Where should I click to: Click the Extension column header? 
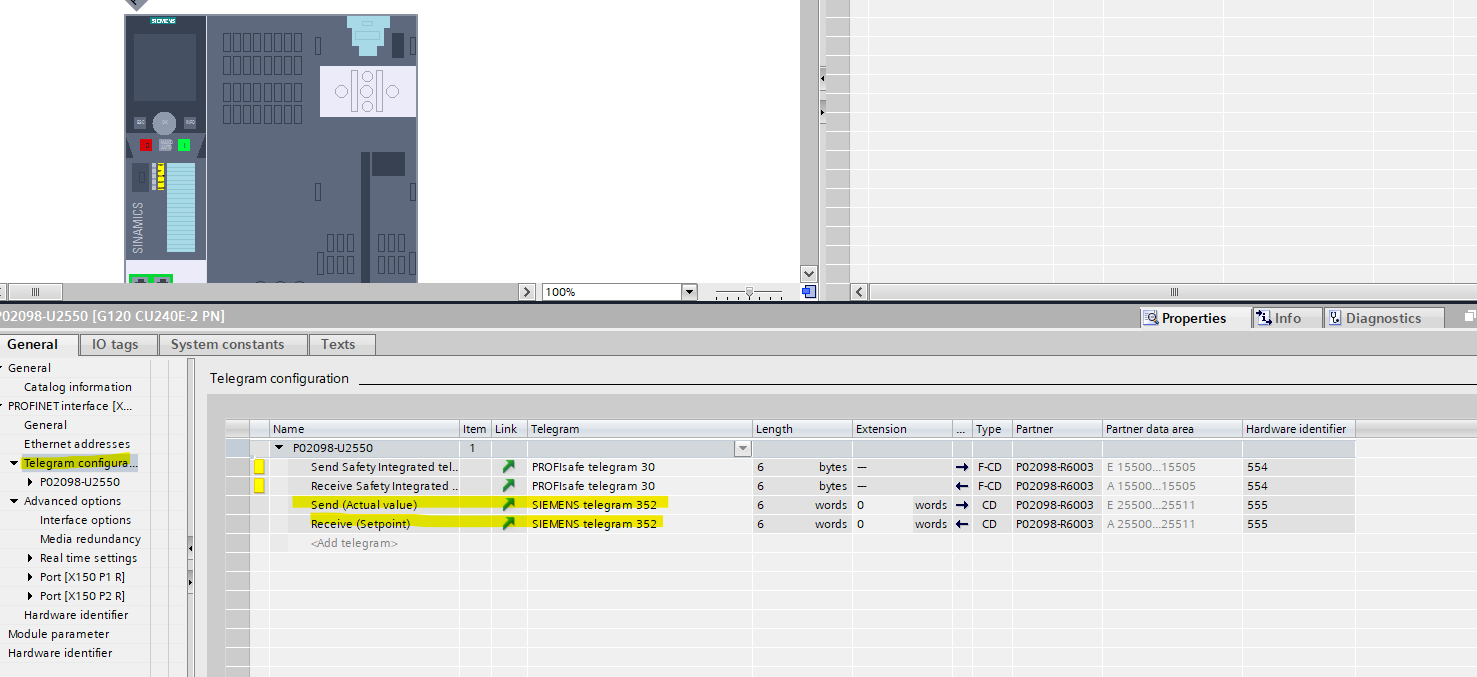[901, 429]
